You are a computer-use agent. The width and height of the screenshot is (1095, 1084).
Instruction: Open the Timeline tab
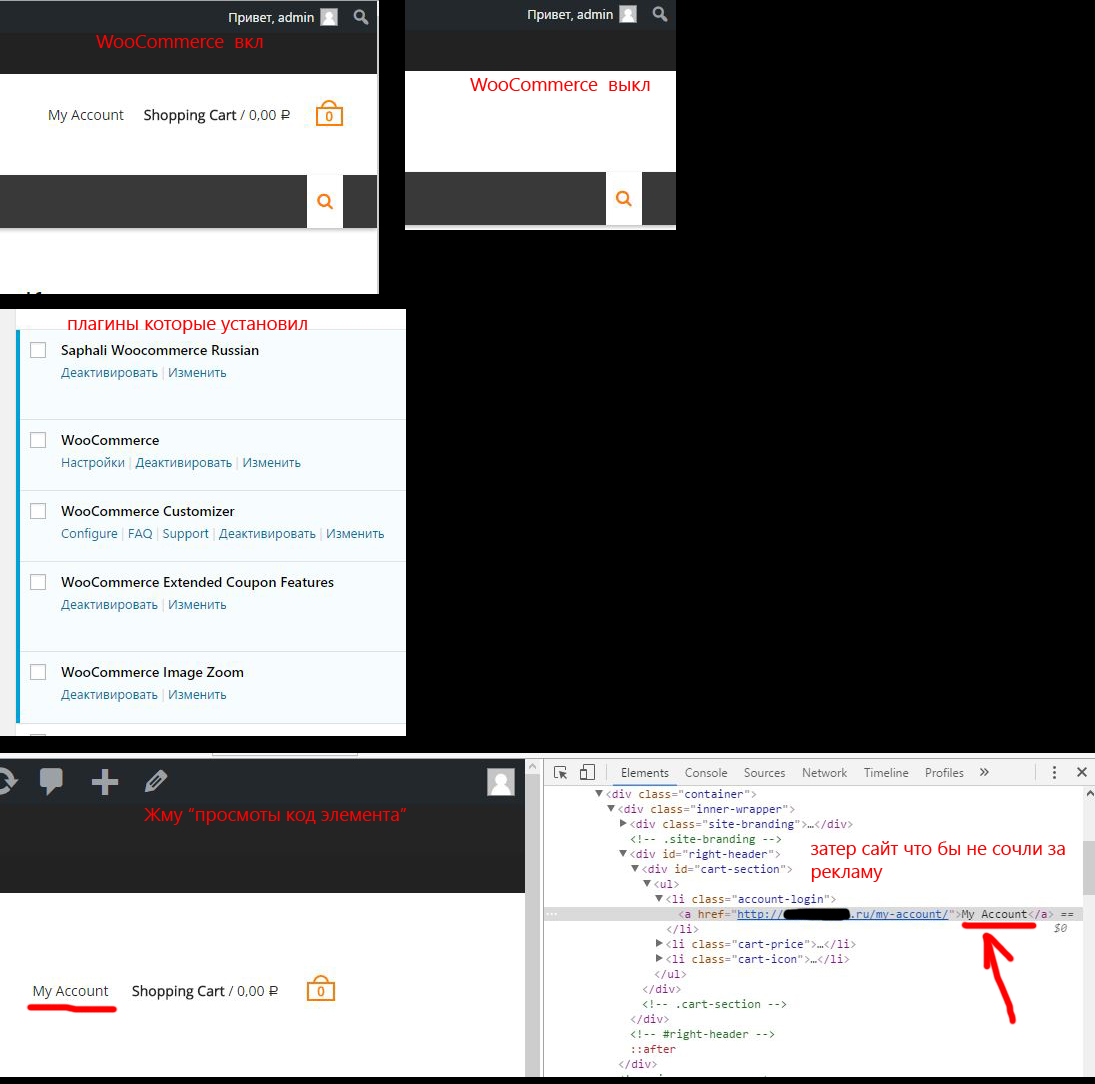tap(885, 772)
